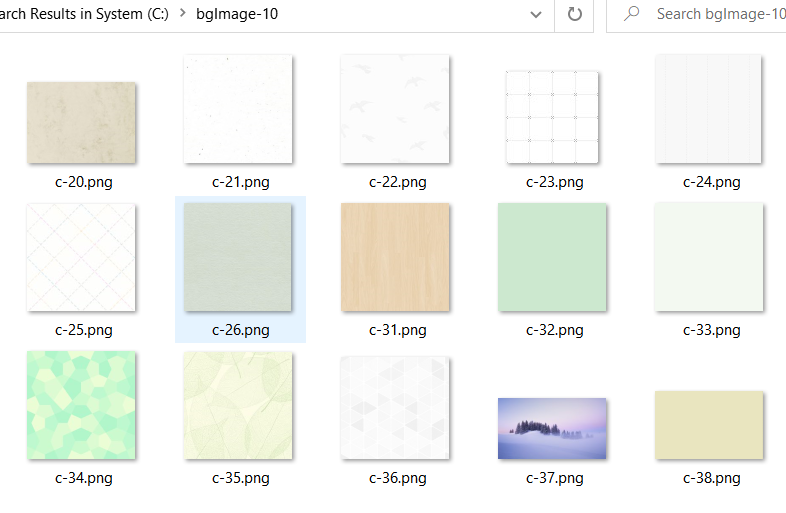Click the c-37.png file name
Screen dimensions: 786x513
[x=554, y=478]
